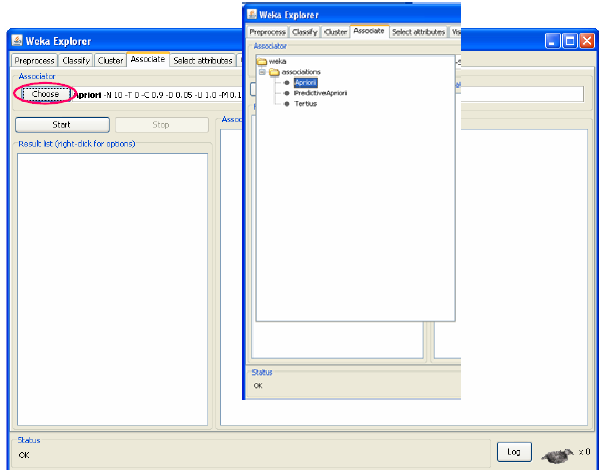Switch to Preprocess tab in front window

(267, 32)
